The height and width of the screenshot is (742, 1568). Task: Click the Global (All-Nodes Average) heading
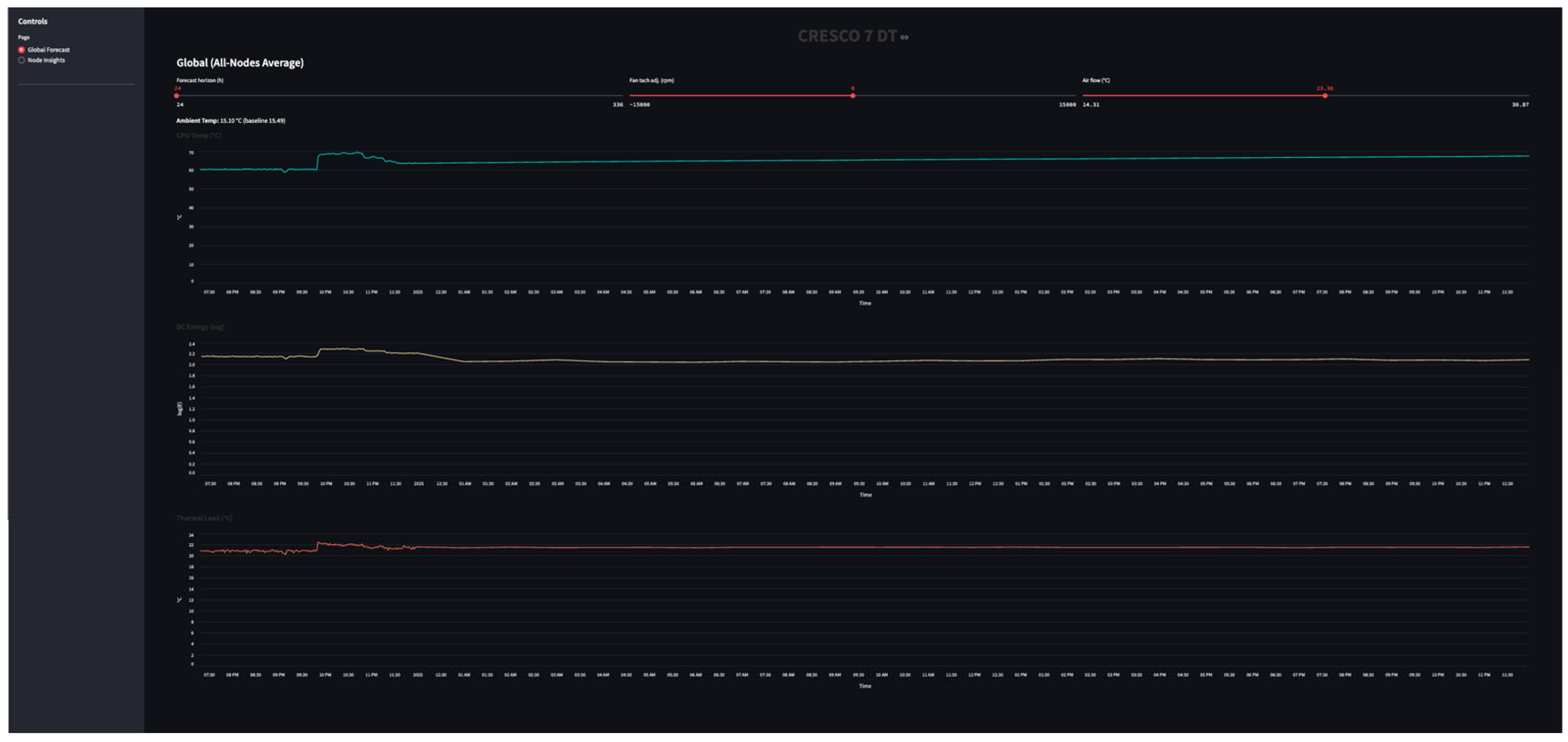[240, 63]
